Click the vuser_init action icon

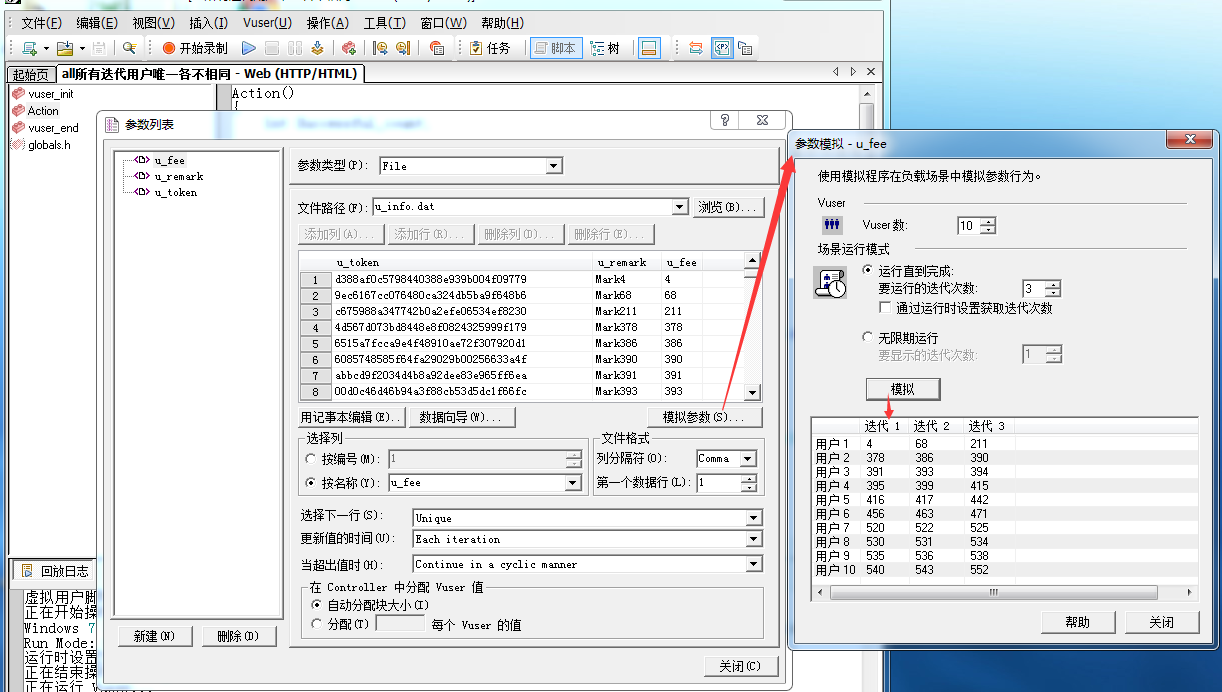[18, 94]
